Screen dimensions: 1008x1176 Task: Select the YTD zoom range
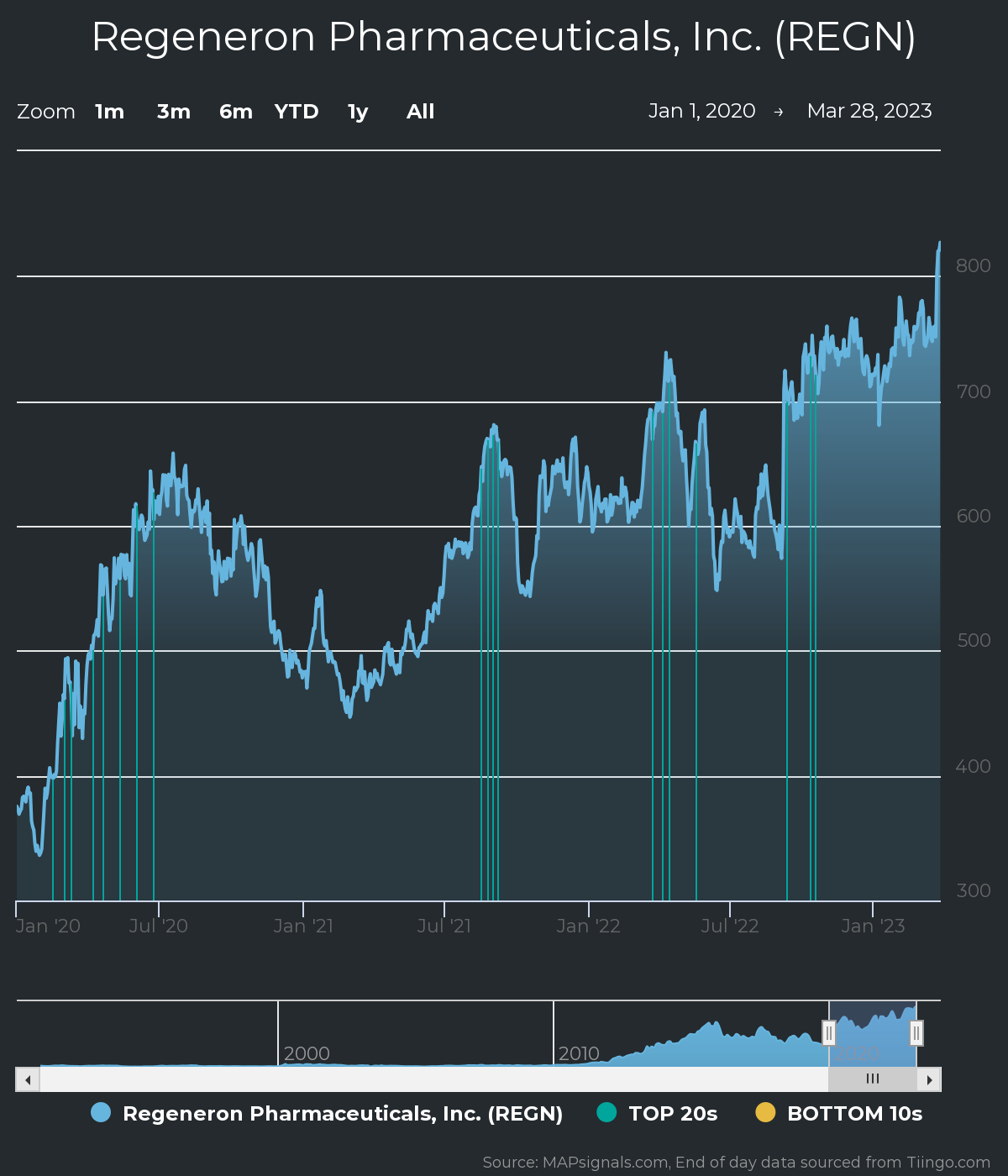[297, 112]
